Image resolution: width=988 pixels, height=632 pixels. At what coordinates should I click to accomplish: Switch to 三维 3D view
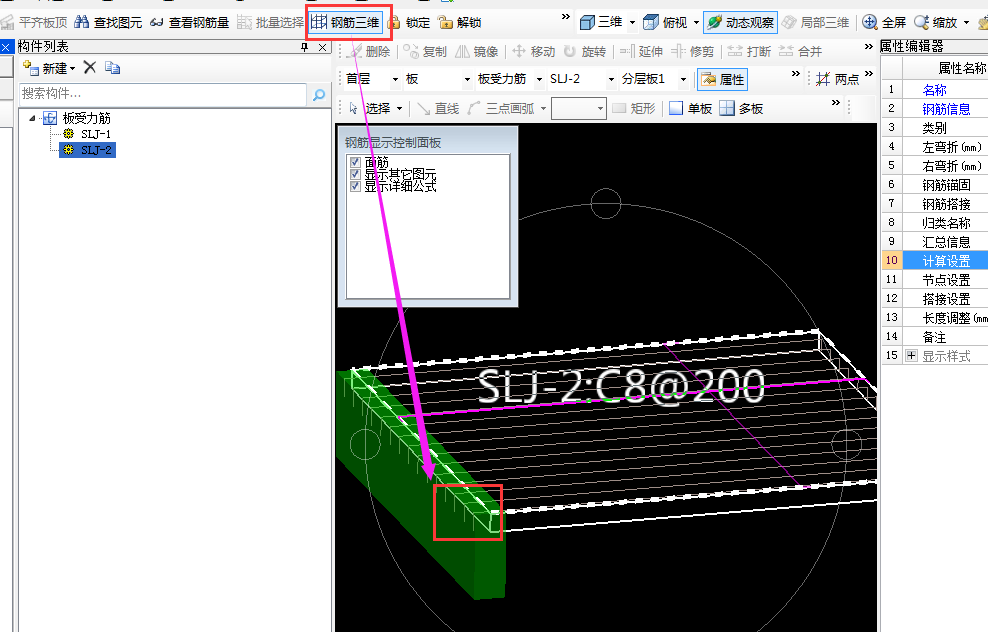601,23
